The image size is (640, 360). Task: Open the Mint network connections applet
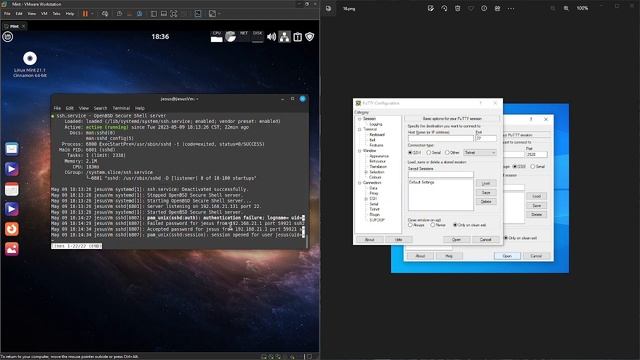pos(284,37)
